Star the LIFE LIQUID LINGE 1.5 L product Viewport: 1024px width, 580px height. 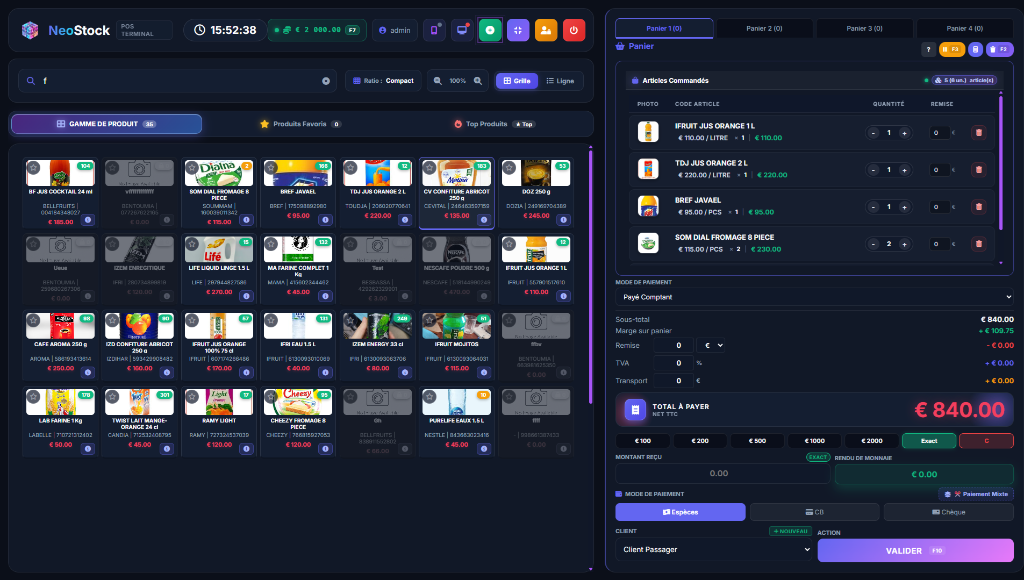[x=192, y=244]
